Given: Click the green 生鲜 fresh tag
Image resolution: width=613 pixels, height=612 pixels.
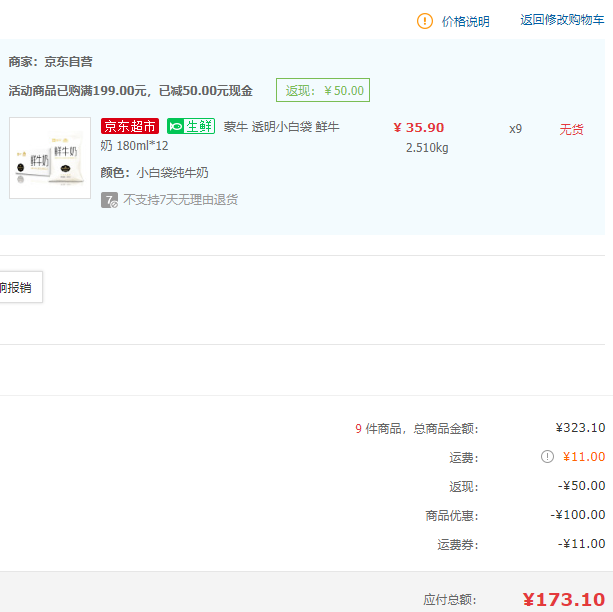Looking at the screenshot, I should click(191, 126).
